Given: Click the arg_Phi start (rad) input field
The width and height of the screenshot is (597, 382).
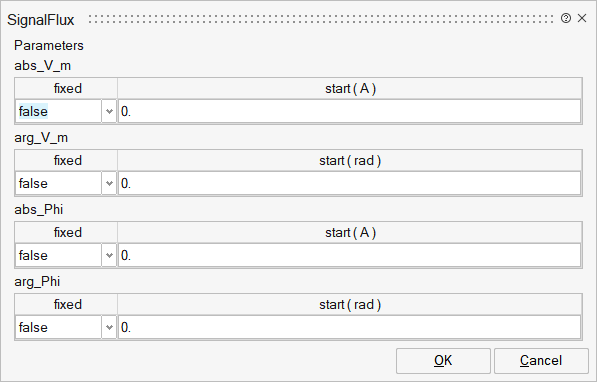Looking at the screenshot, I should (x=350, y=328).
